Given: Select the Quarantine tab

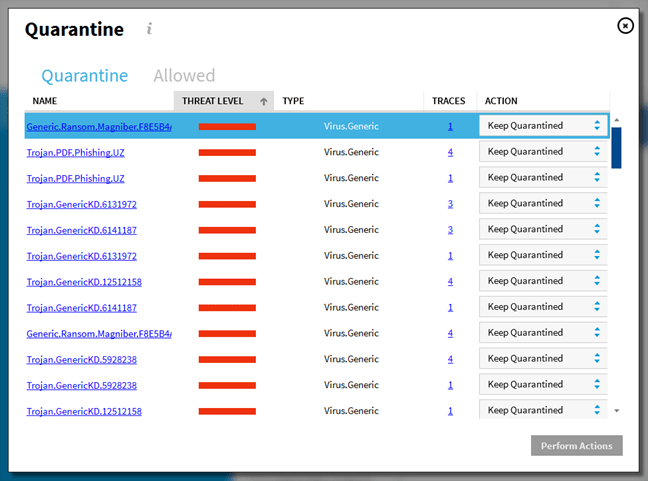Looking at the screenshot, I should pyautogui.click(x=85, y=76).
